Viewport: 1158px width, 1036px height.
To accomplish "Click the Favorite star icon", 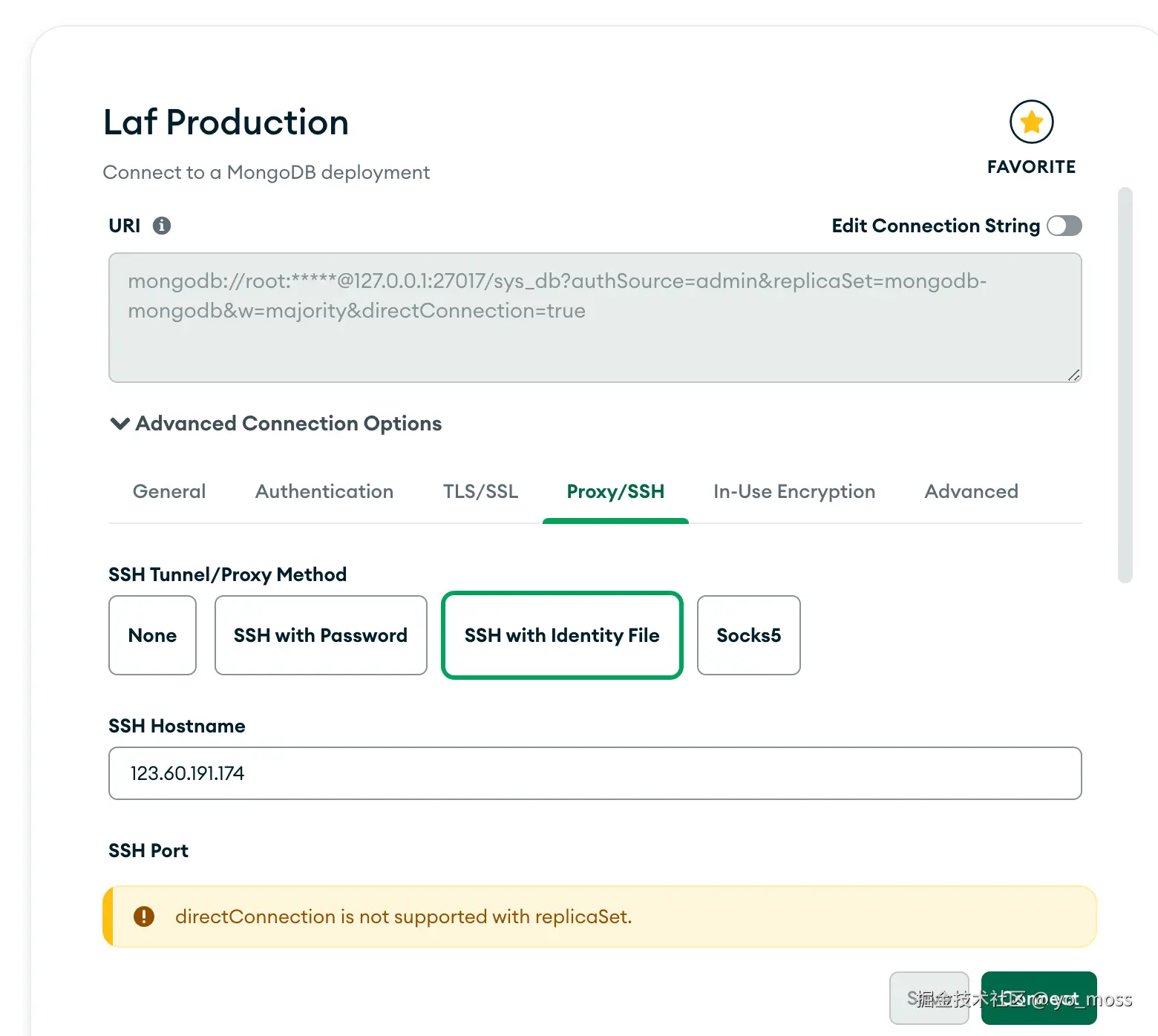I will [x=1031, y=122].
